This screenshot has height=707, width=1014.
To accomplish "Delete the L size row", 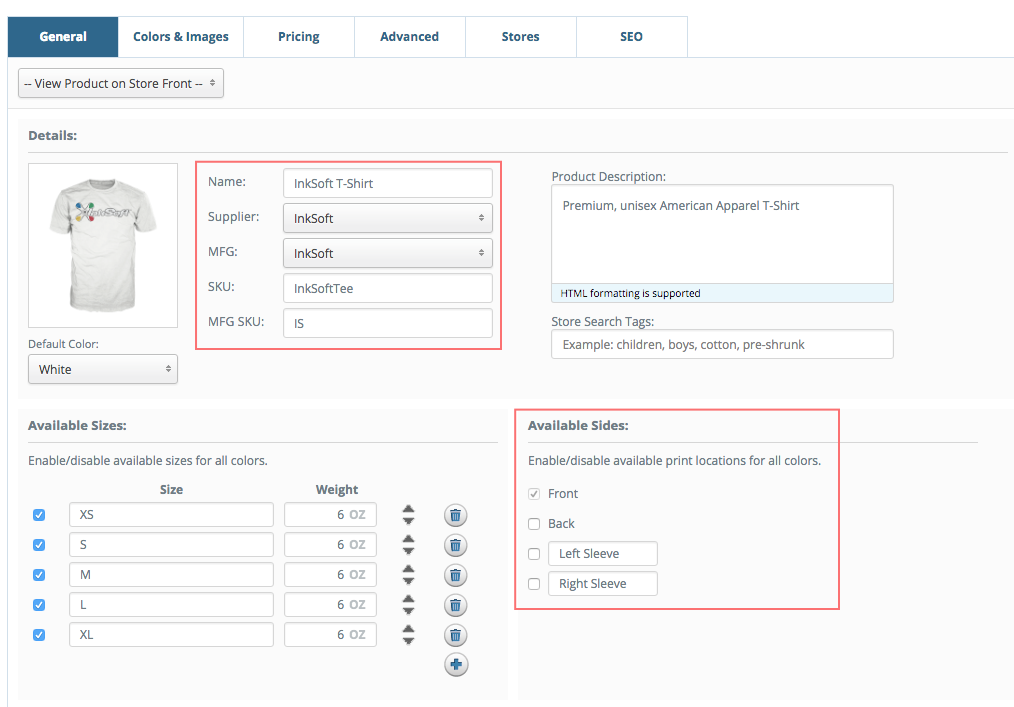I will click(456, 605).
